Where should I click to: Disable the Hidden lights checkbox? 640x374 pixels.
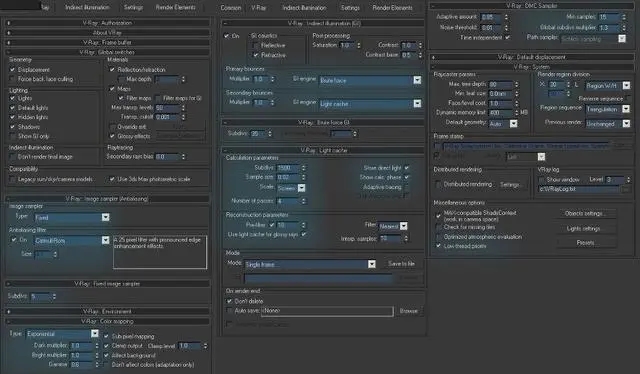(x=13, y=117)
